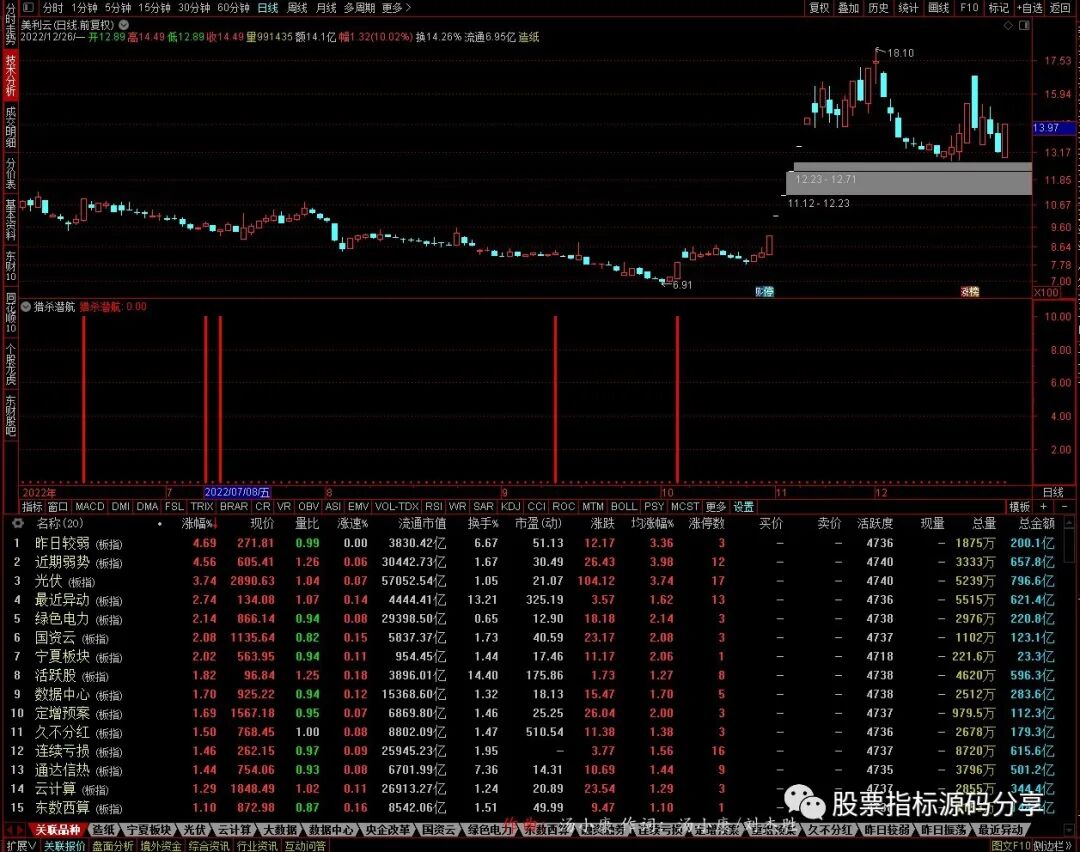Switch to 15分钟 period

tap(154, 8)
